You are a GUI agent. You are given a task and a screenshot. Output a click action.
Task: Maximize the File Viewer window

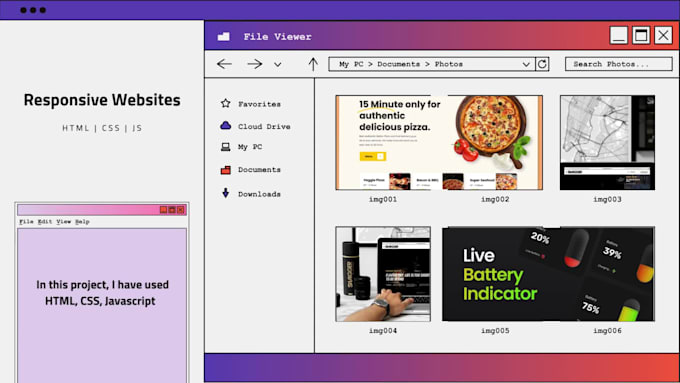click(x=641, y=36)
